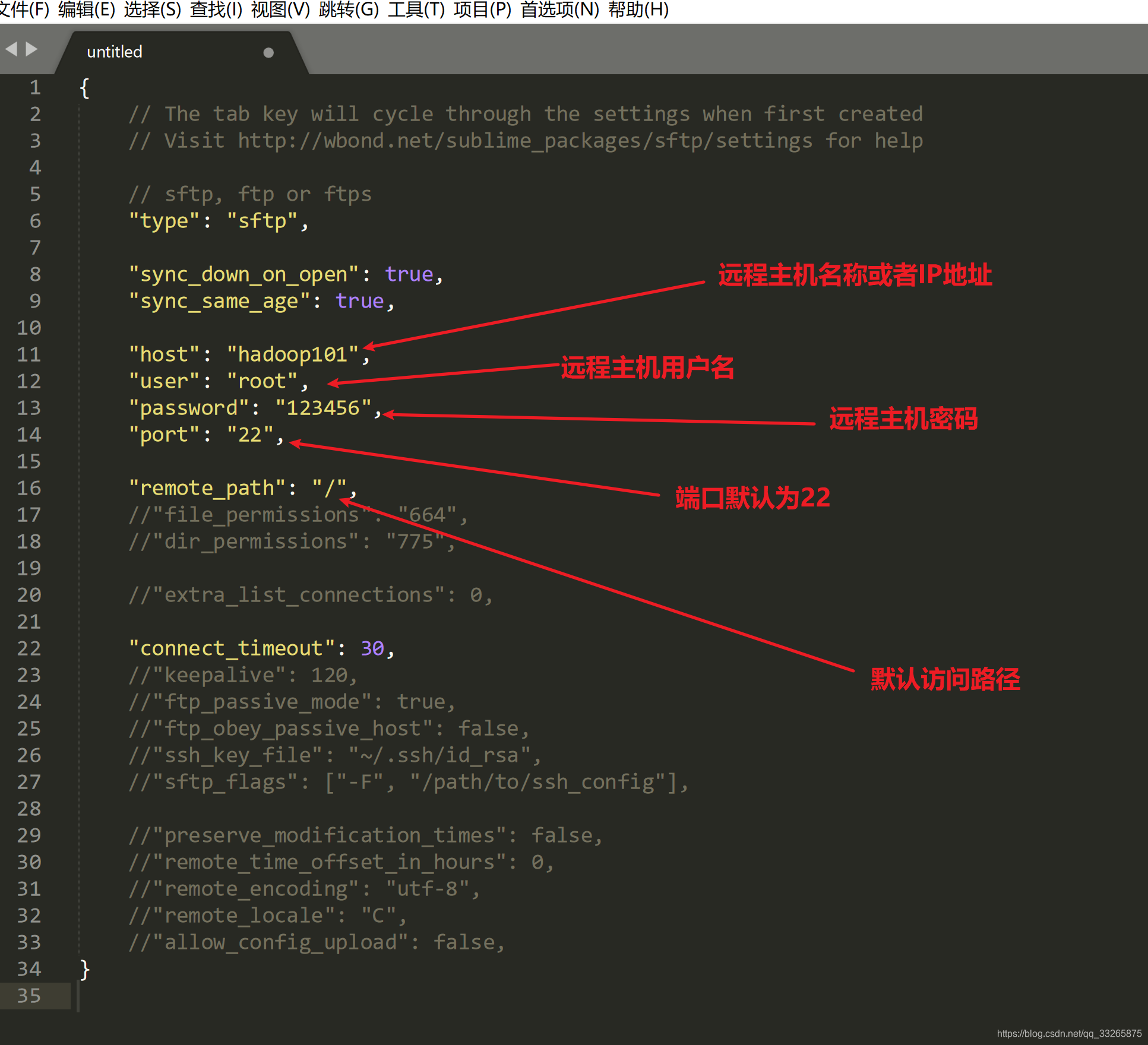This screenshot has width=1148, height=1045.
Task: Open the 选择(S) menu
Action: pyautogui.click(x=153, y=9)
